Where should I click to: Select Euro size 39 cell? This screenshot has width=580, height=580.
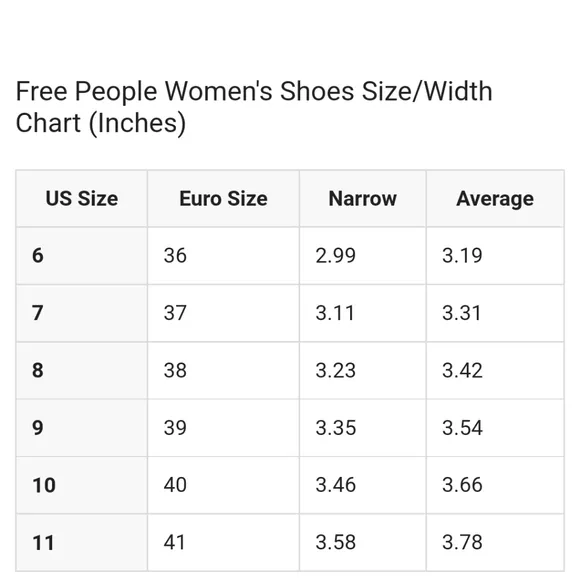[223, 428]
